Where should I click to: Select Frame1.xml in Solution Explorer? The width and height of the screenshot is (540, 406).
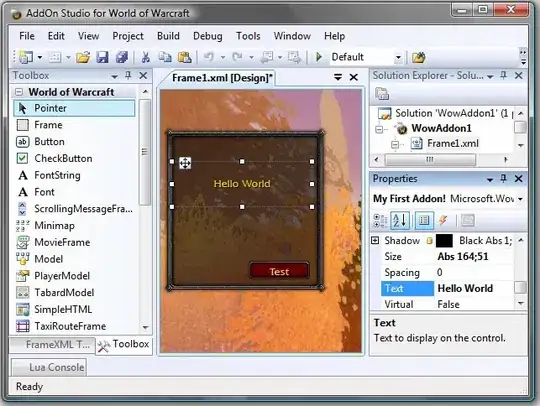453,143
